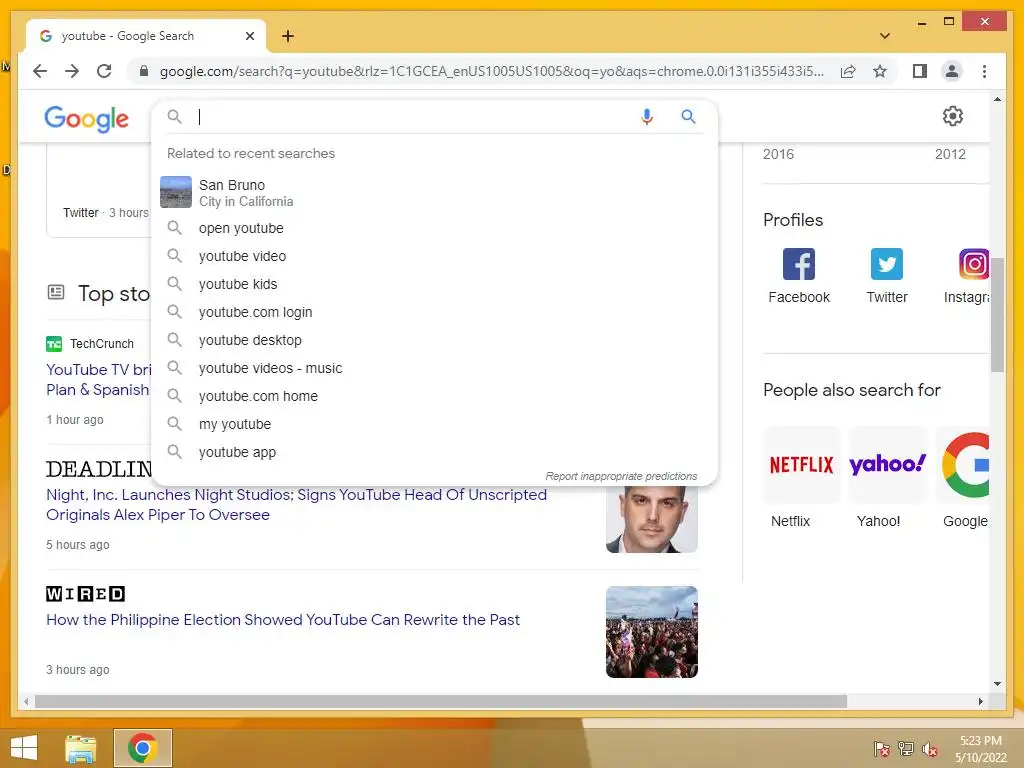This screenshot has width=1024, height=768.
Task: Choose 'youtube app' suggestion
Action: tap(434, 453)
